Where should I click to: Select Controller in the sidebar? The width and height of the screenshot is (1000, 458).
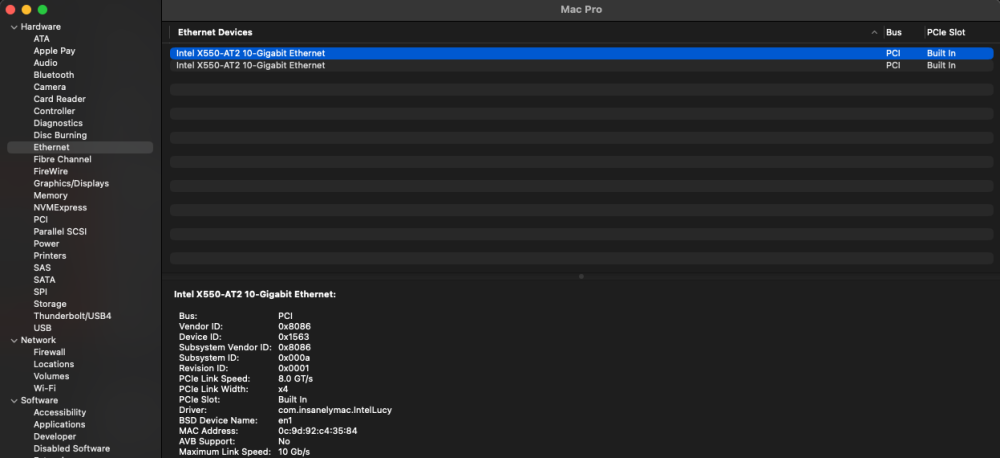(54, 111)
